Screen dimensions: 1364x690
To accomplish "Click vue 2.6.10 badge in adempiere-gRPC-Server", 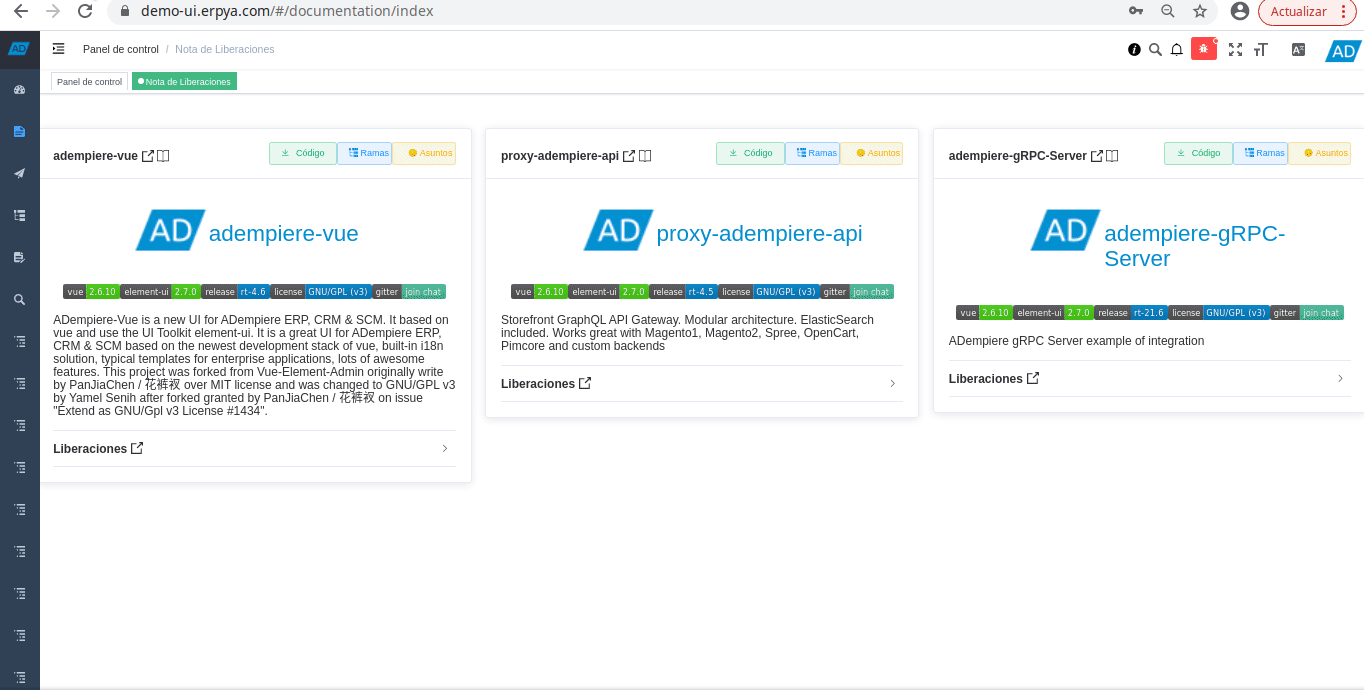I will 984,313.
